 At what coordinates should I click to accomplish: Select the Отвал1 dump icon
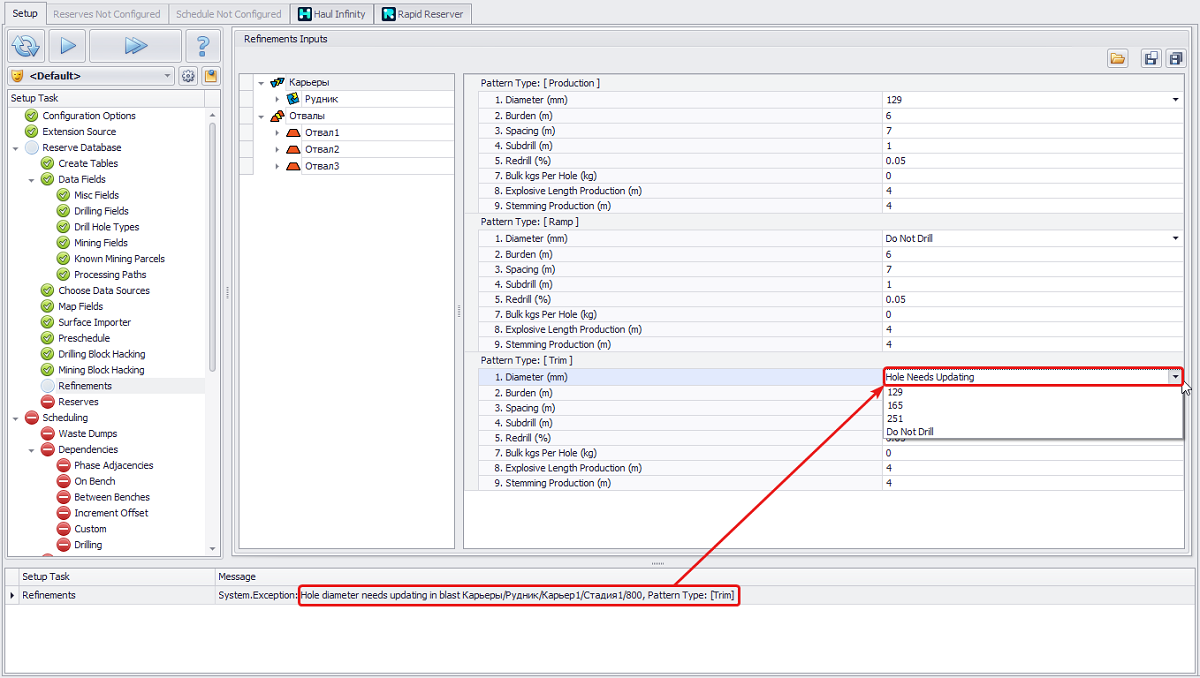pyautogui.click(x=293, y=132)
